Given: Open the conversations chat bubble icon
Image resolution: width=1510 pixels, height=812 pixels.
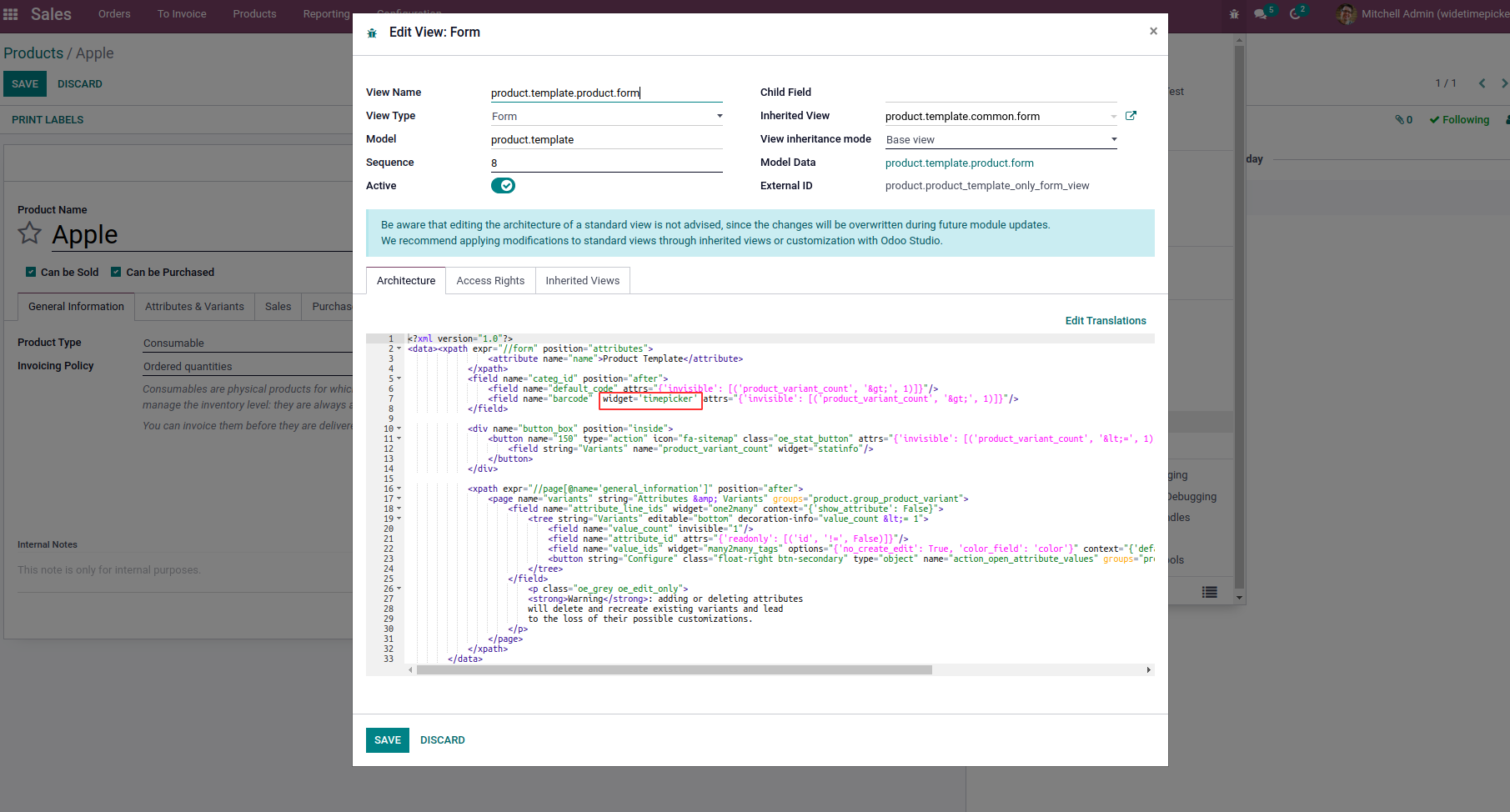Looking at the screenshot, I should tap(1261, 14).
